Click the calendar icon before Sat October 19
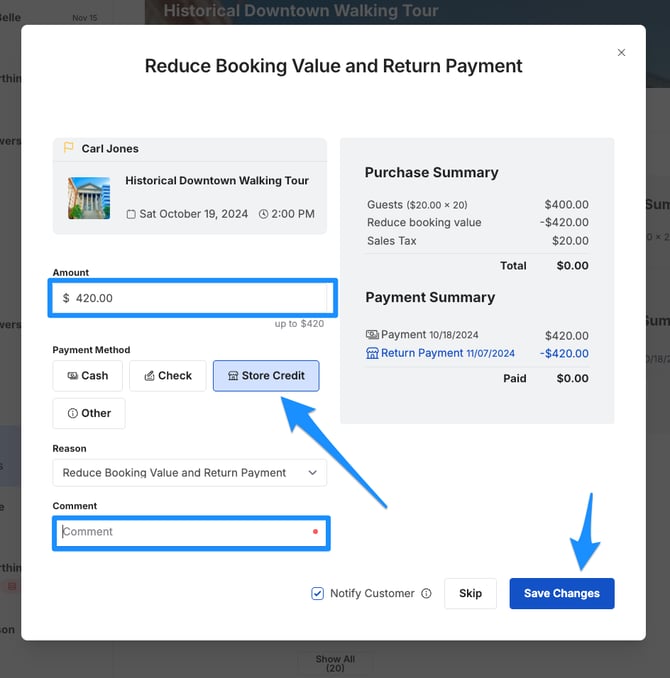This screenshot has width=670, height=678. pyautogui.click(x=131, y=214)
